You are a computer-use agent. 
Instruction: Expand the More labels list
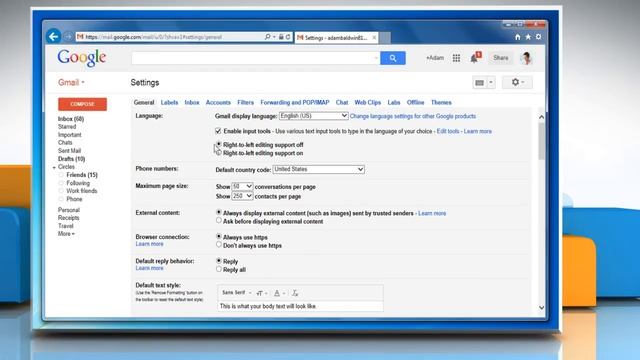(66, 234)
